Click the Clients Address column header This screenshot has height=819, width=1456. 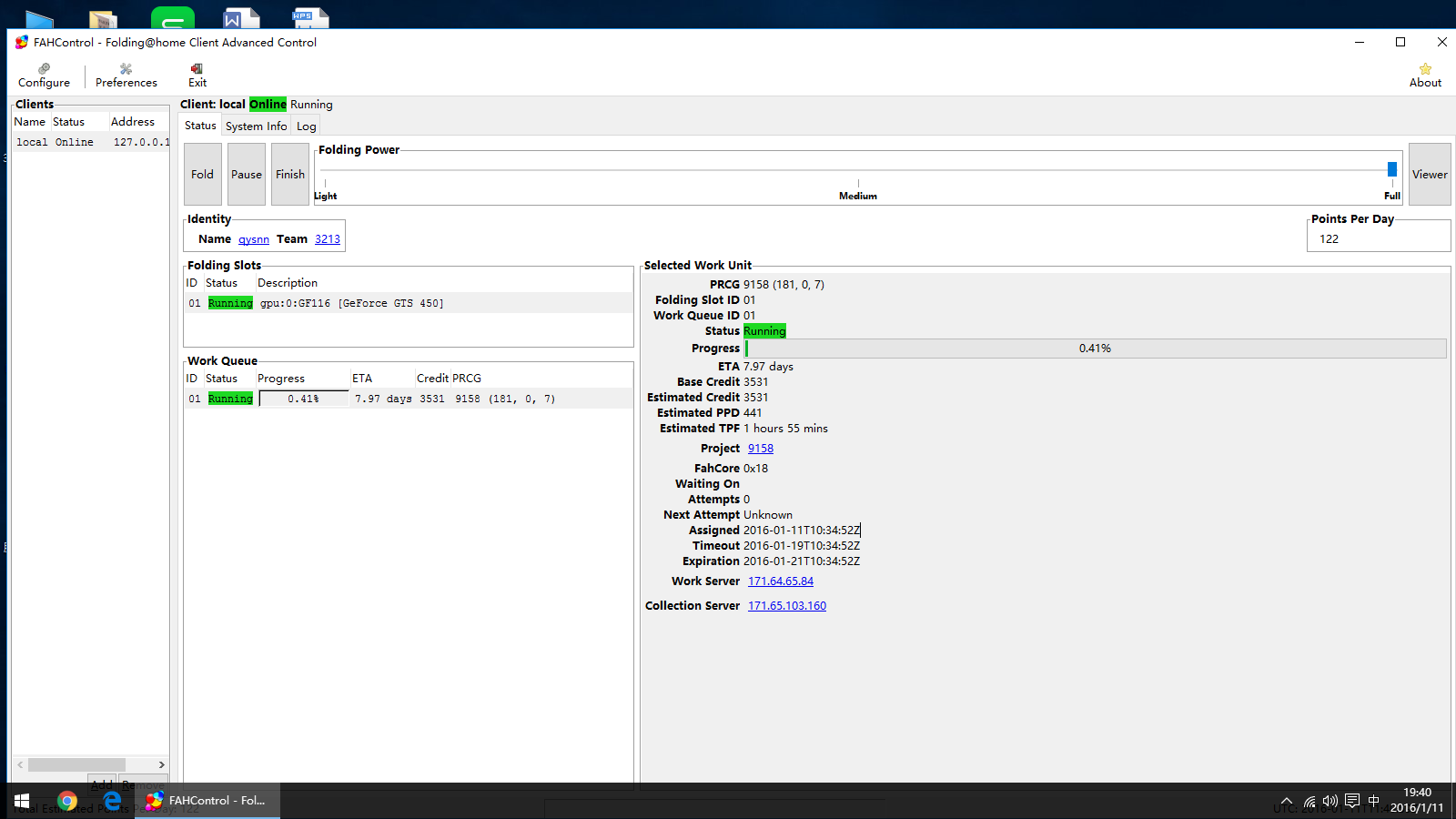(x=138, y=122)
